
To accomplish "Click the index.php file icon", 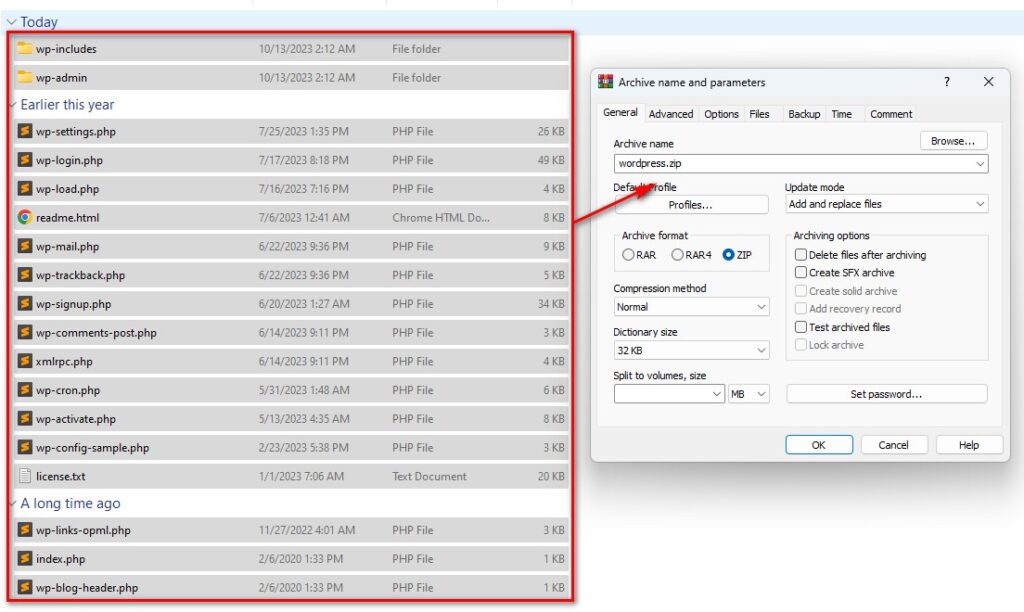I will point(25,558).
